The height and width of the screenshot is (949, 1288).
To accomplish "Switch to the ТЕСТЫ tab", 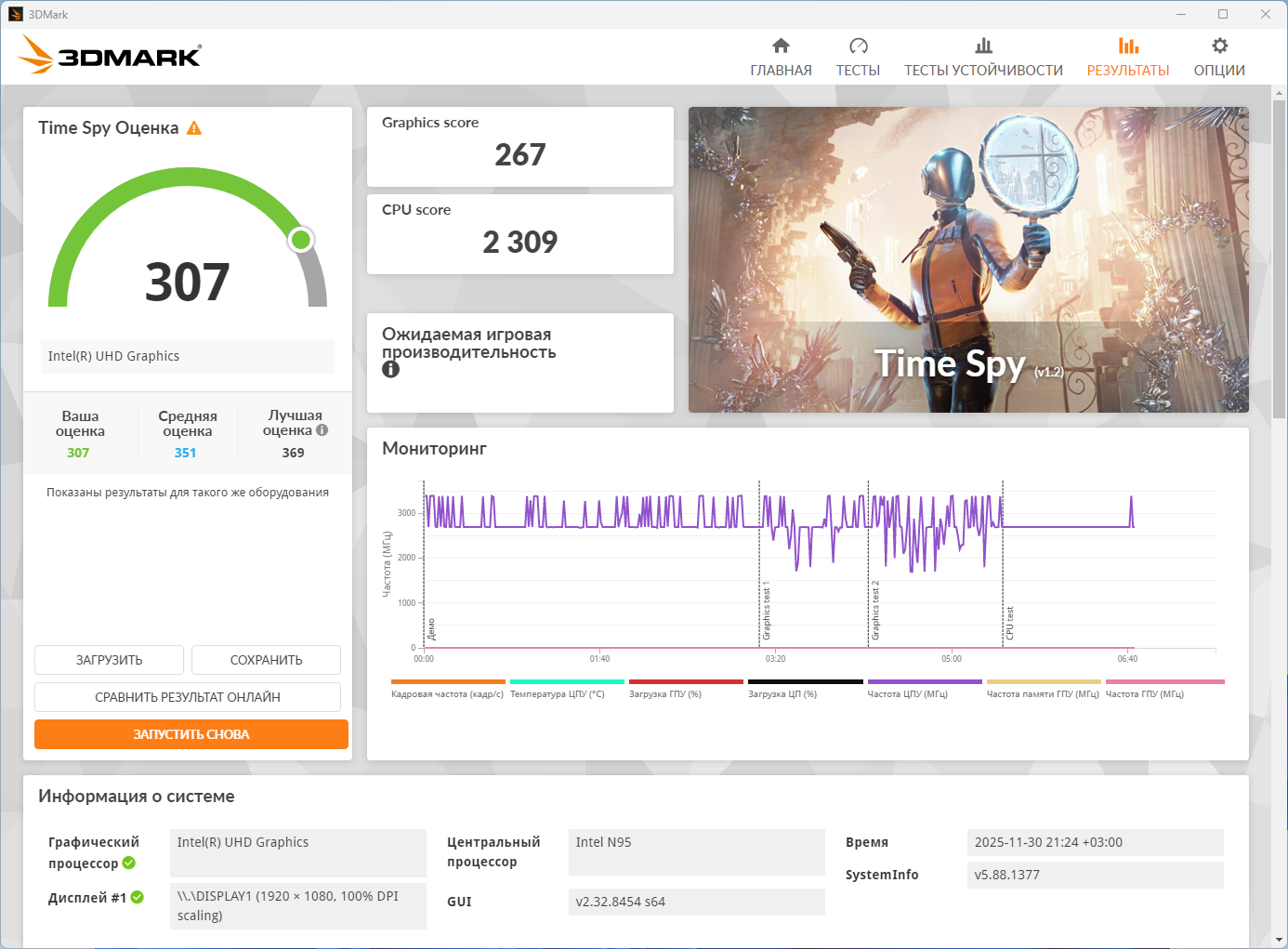I will 858,70.
